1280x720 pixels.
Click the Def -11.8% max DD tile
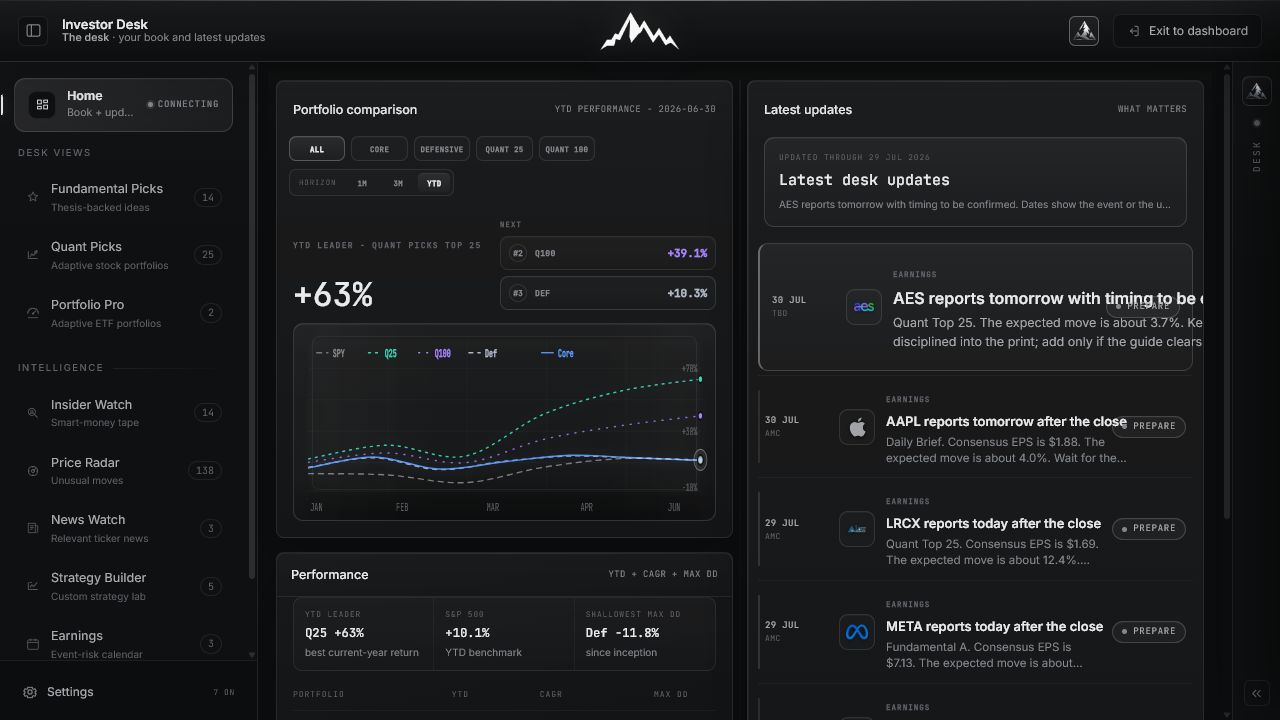pyautogui.click(x=644, y=634)
